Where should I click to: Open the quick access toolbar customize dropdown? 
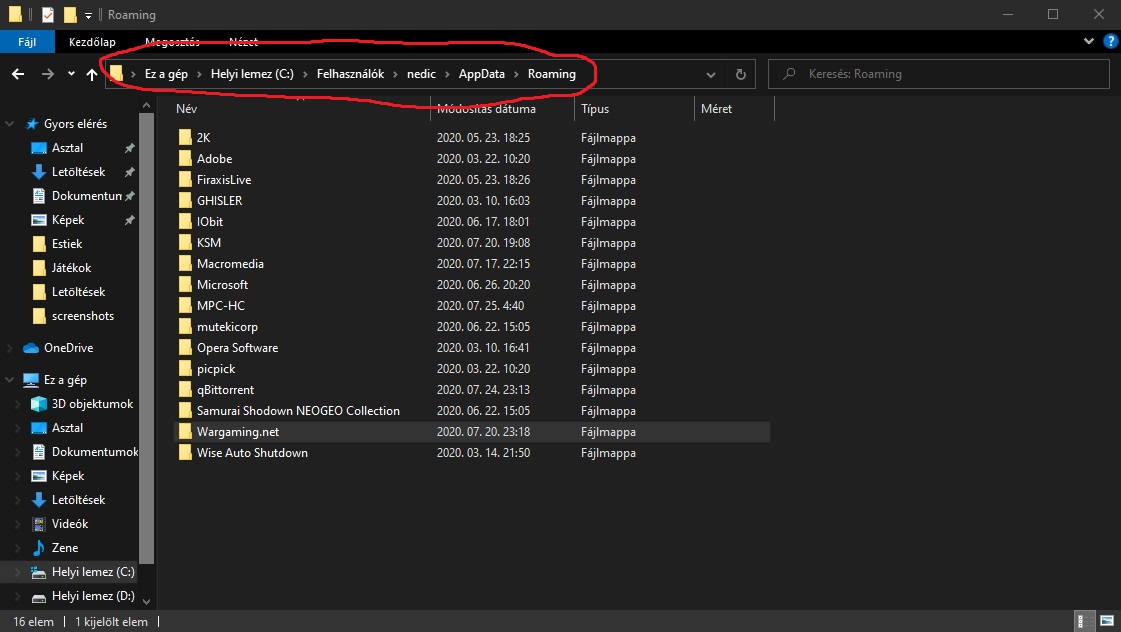(x=88, y=15)
